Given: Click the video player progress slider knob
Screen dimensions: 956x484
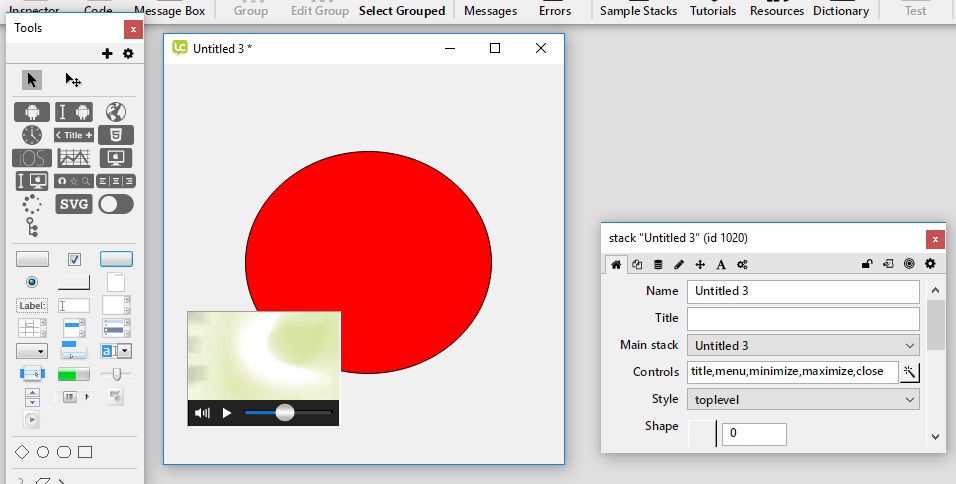Looking at the screenshot, I should click(x=285, y=412).
